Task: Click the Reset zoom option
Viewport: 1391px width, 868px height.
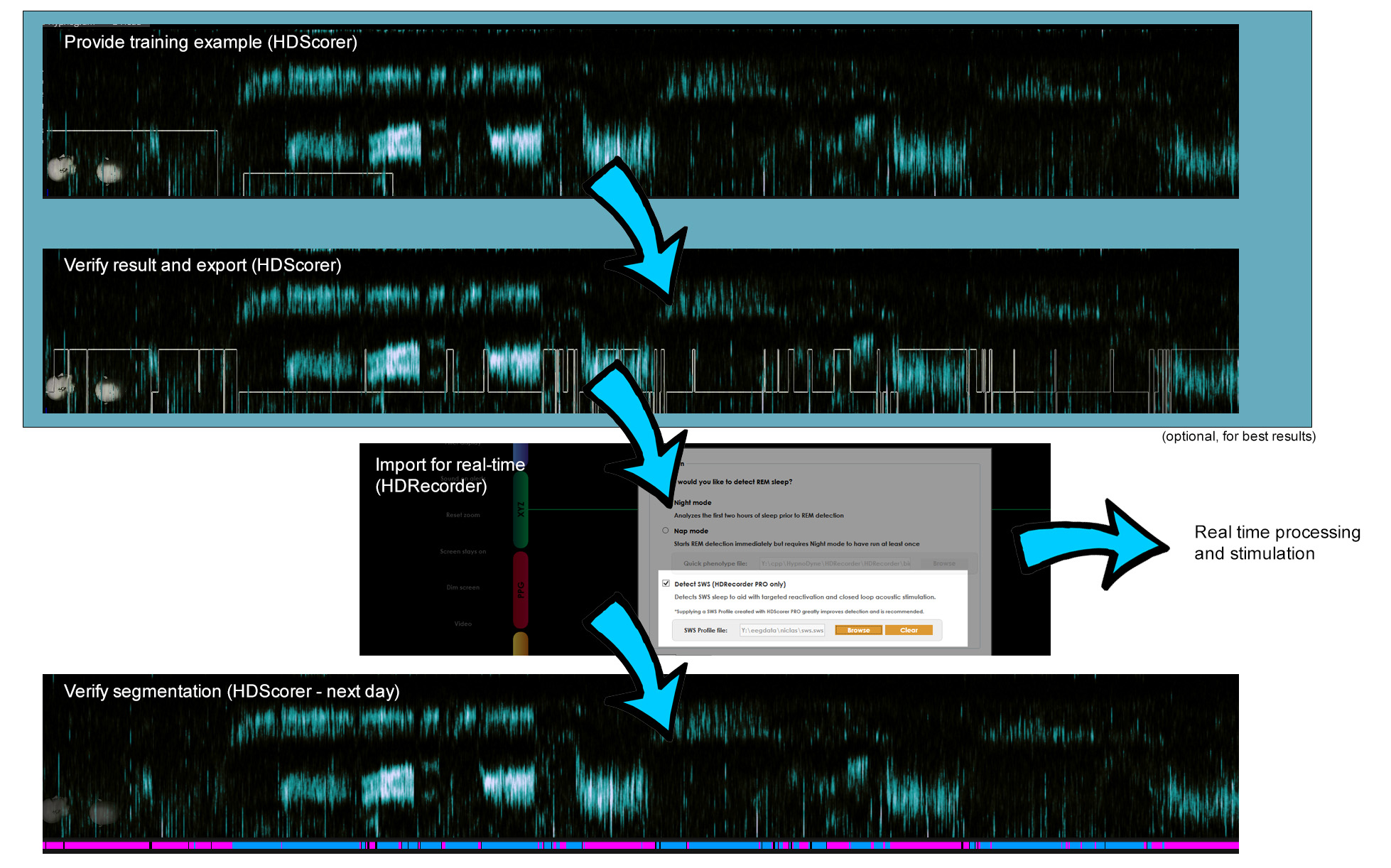Action: click(x=462, y=515)
